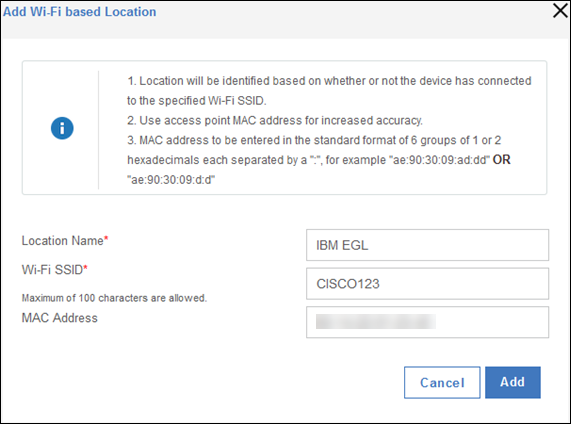Select the Wi-Fi SSID field containing CISCO123
The width and height of the screenshot is (571, 424).
427,283
